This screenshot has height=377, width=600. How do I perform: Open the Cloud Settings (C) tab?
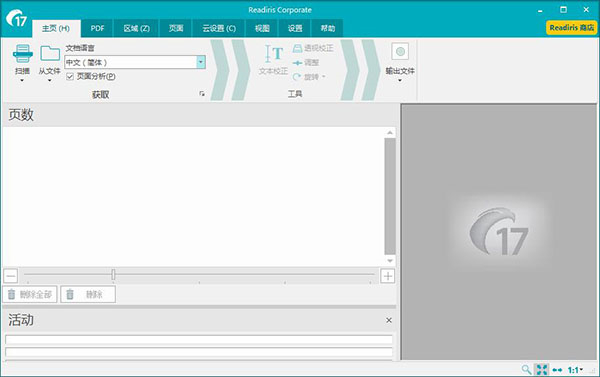pyautogui.click(x=219, y=28)
